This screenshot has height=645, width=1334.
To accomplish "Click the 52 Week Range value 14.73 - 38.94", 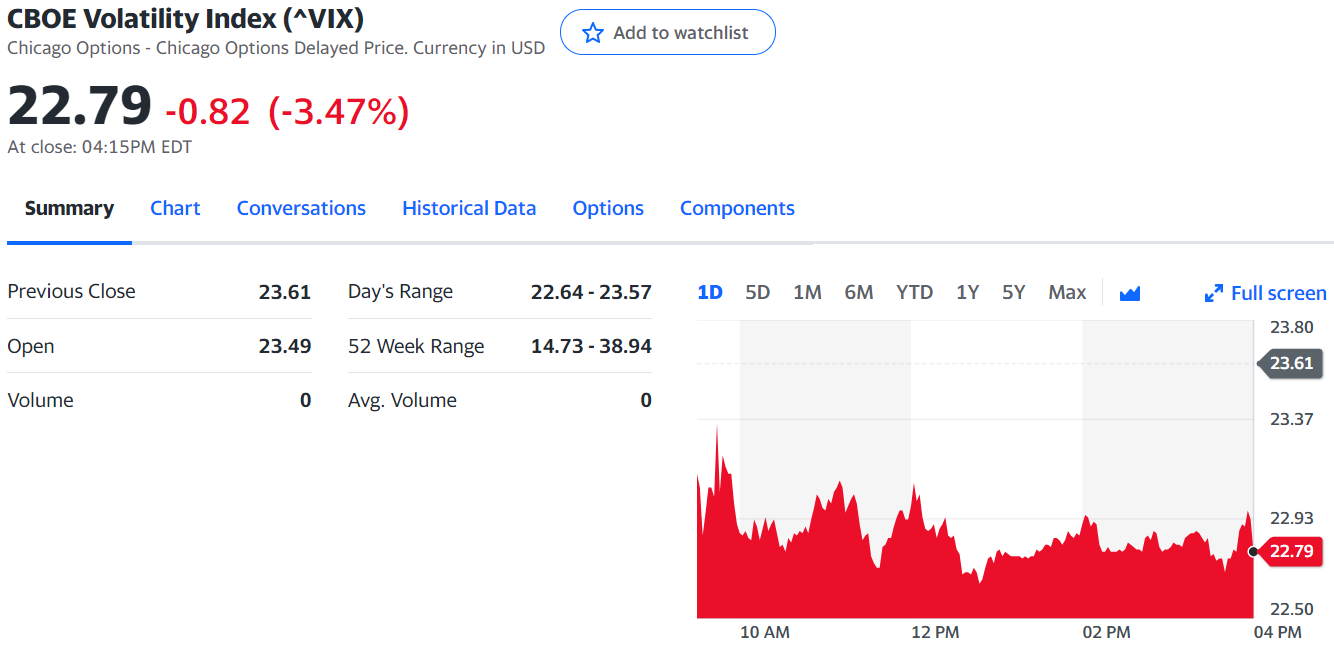I will (x=591, y=346).
